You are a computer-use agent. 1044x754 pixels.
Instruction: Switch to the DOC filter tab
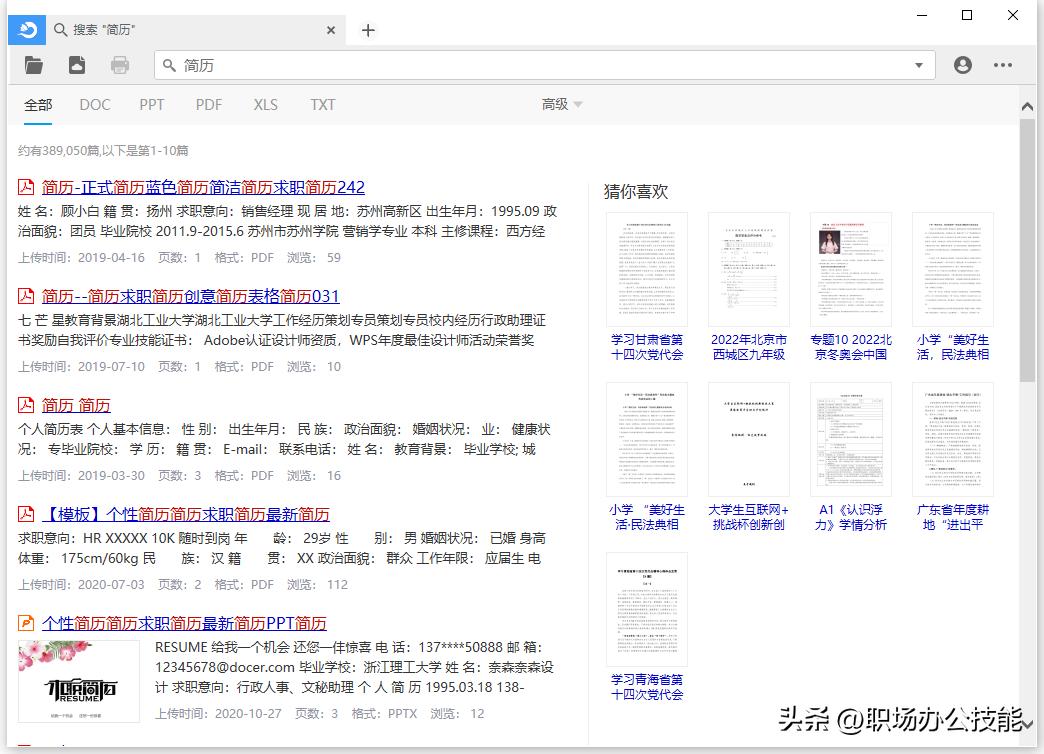click(95, 104)
